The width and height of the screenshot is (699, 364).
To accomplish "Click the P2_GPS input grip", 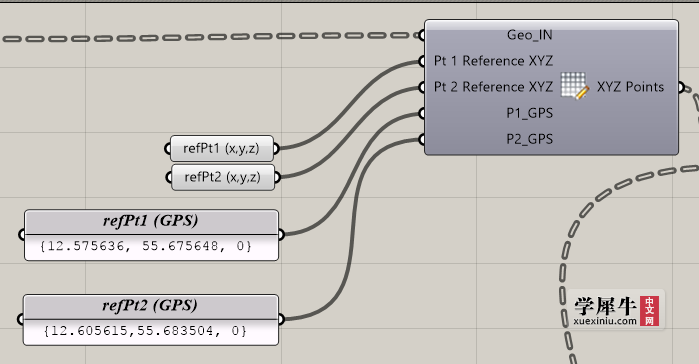I will [x=422, y=140].
